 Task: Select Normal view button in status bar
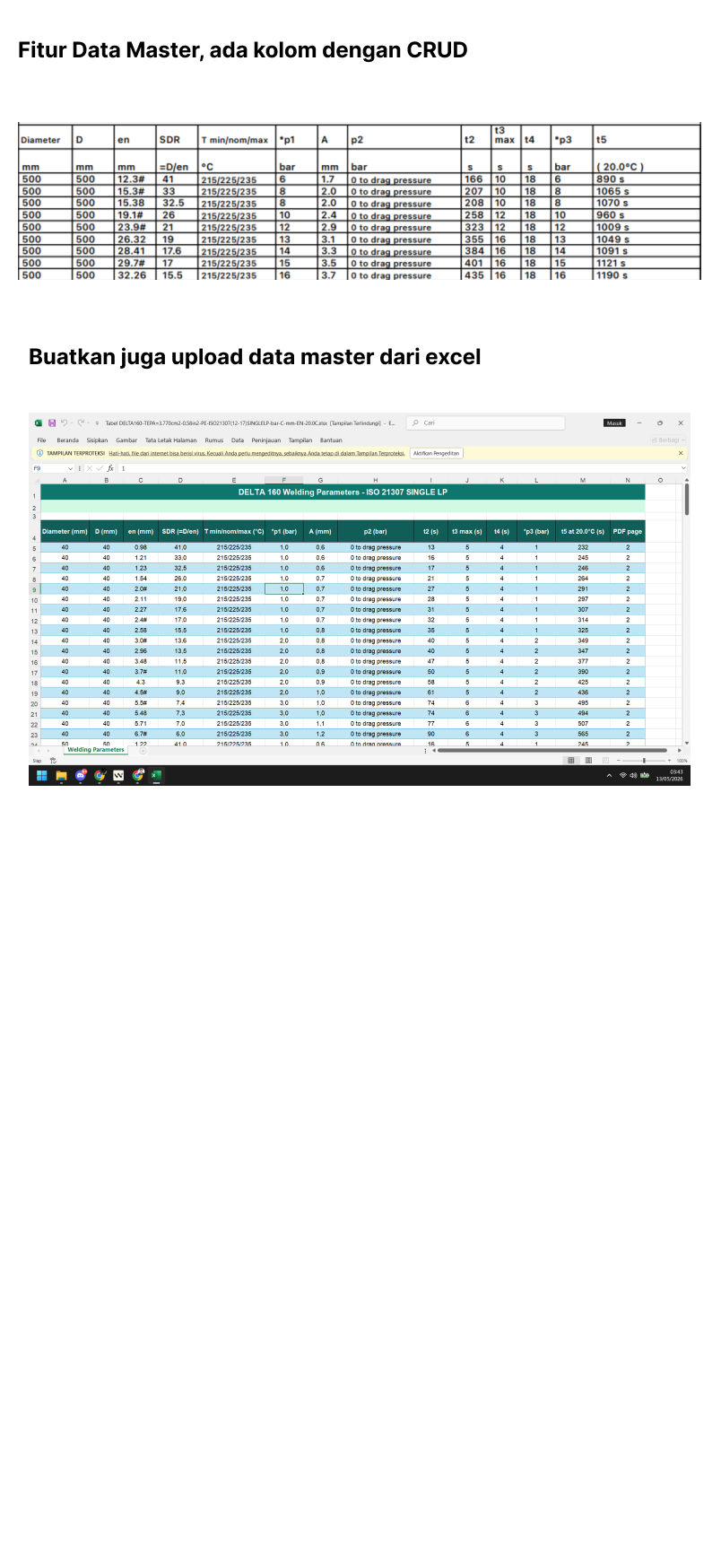click(571, 760)
